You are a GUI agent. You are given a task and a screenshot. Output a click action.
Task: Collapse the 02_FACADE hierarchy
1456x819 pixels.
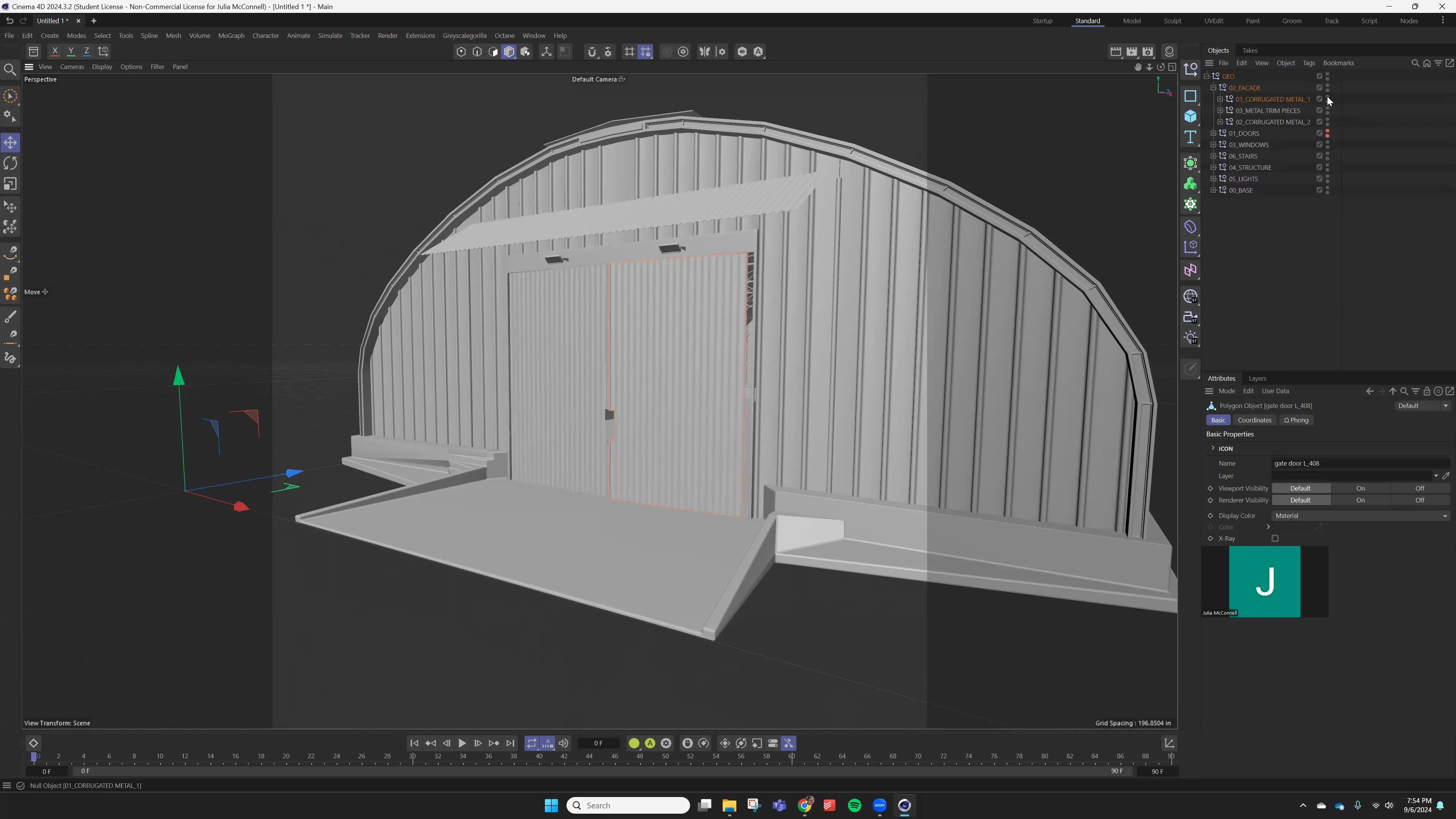pyautogui.click(x=1213, y=88)
